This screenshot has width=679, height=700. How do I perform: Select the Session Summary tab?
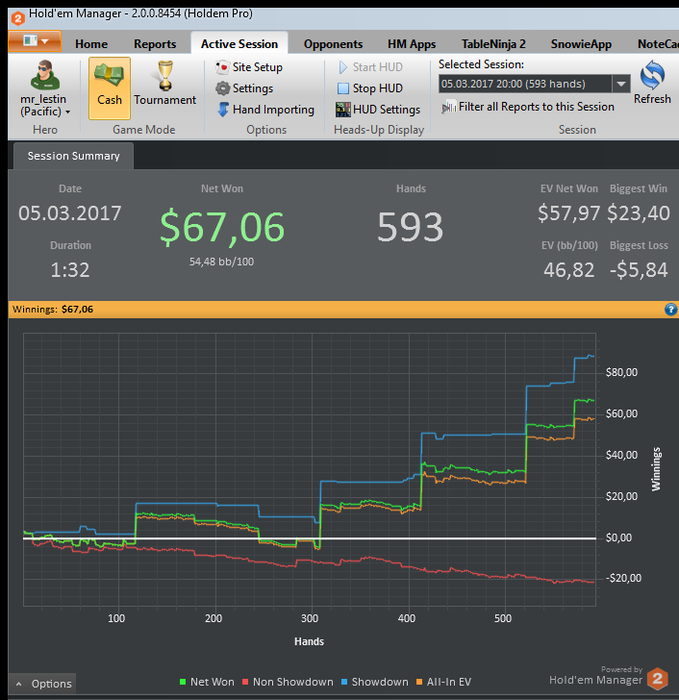tap(74, 156)
